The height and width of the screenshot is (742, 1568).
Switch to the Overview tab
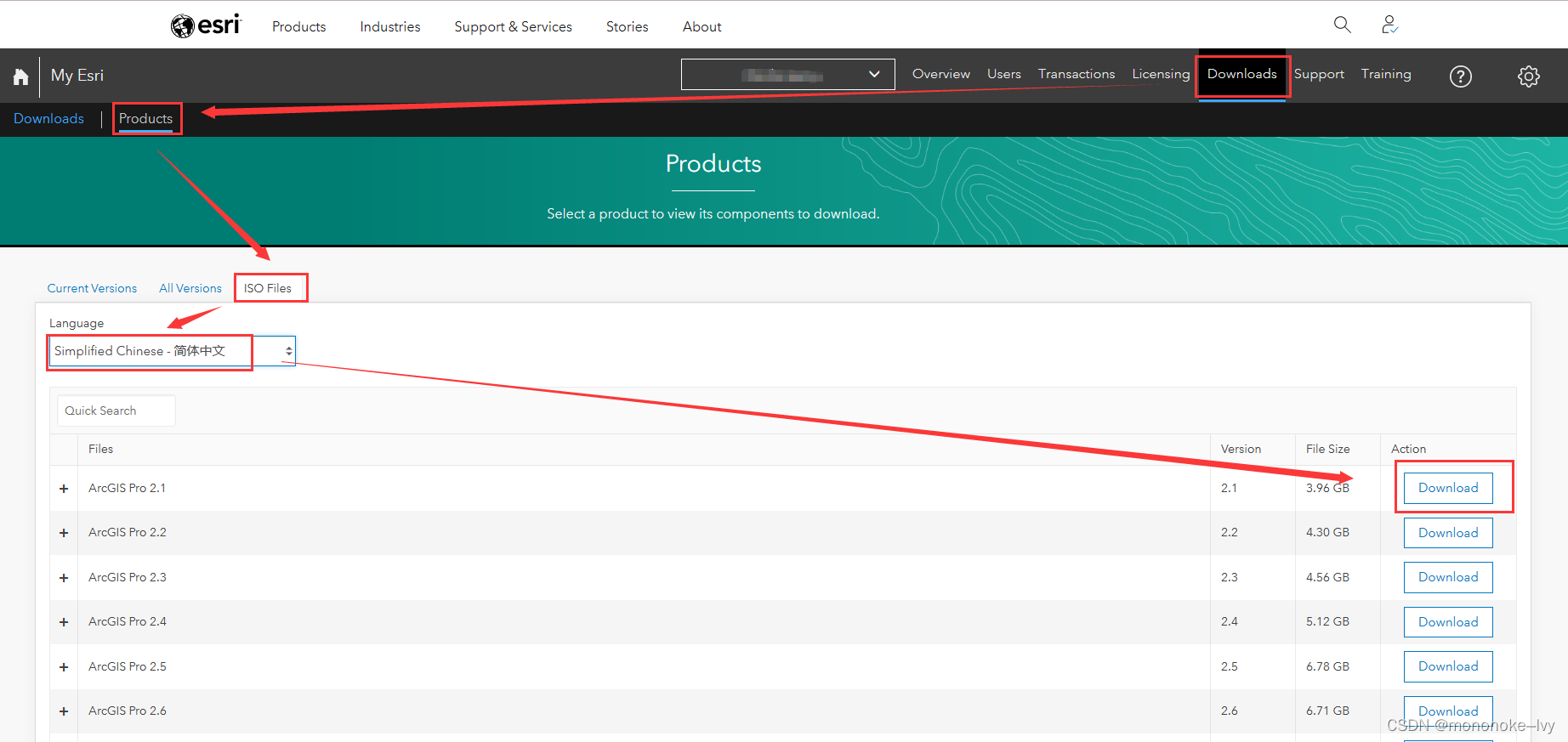click(941, 74)
